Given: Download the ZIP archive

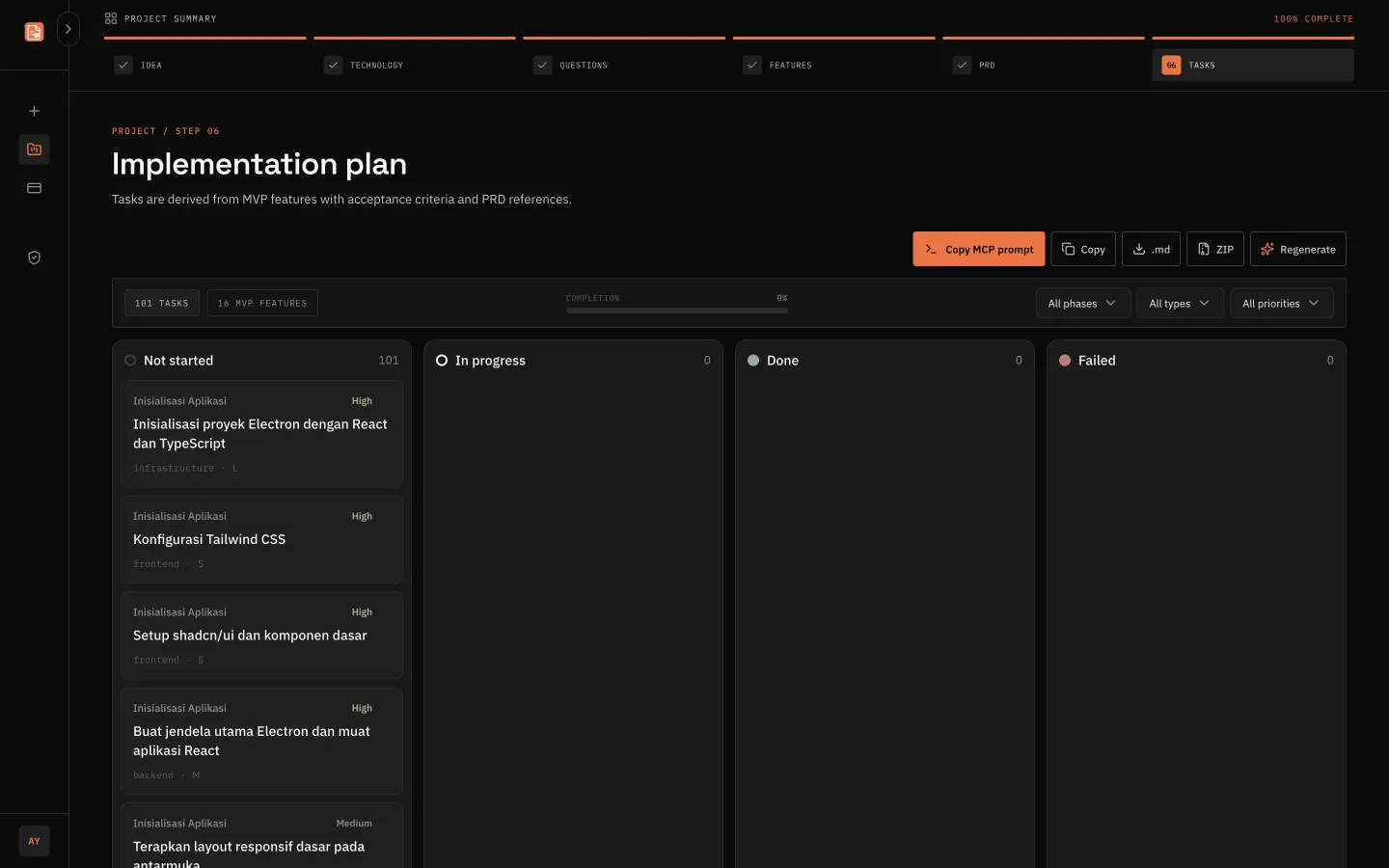Looking at the screenshot, I should coord(1215,249).
